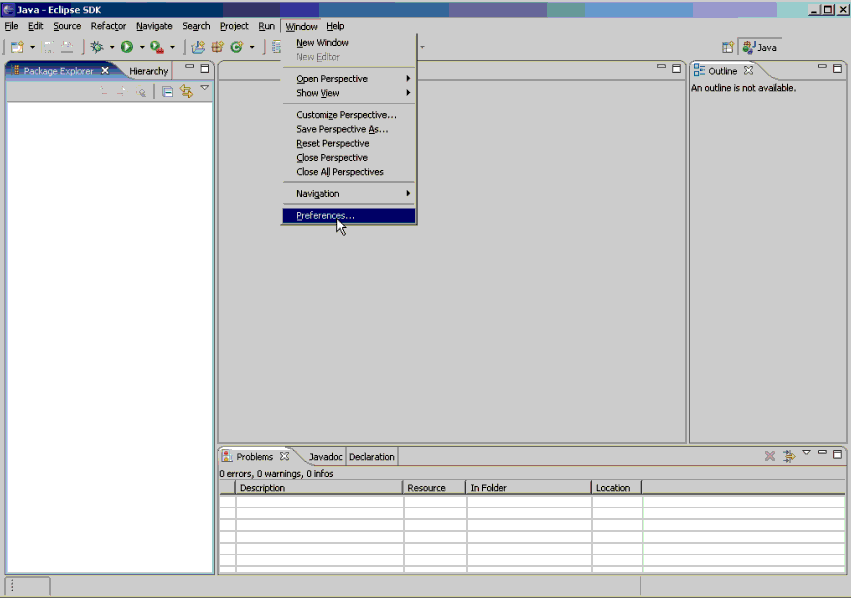Open the Navigate menu

pos(154,26)
